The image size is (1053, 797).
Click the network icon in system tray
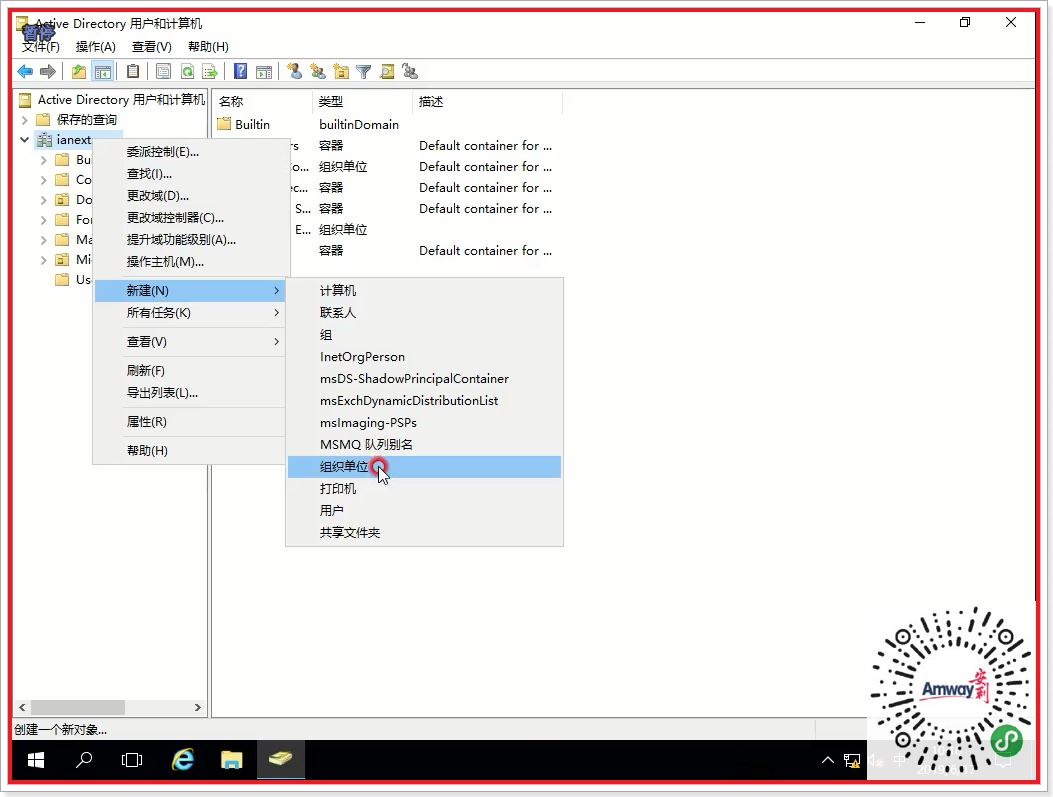point(852,761)
